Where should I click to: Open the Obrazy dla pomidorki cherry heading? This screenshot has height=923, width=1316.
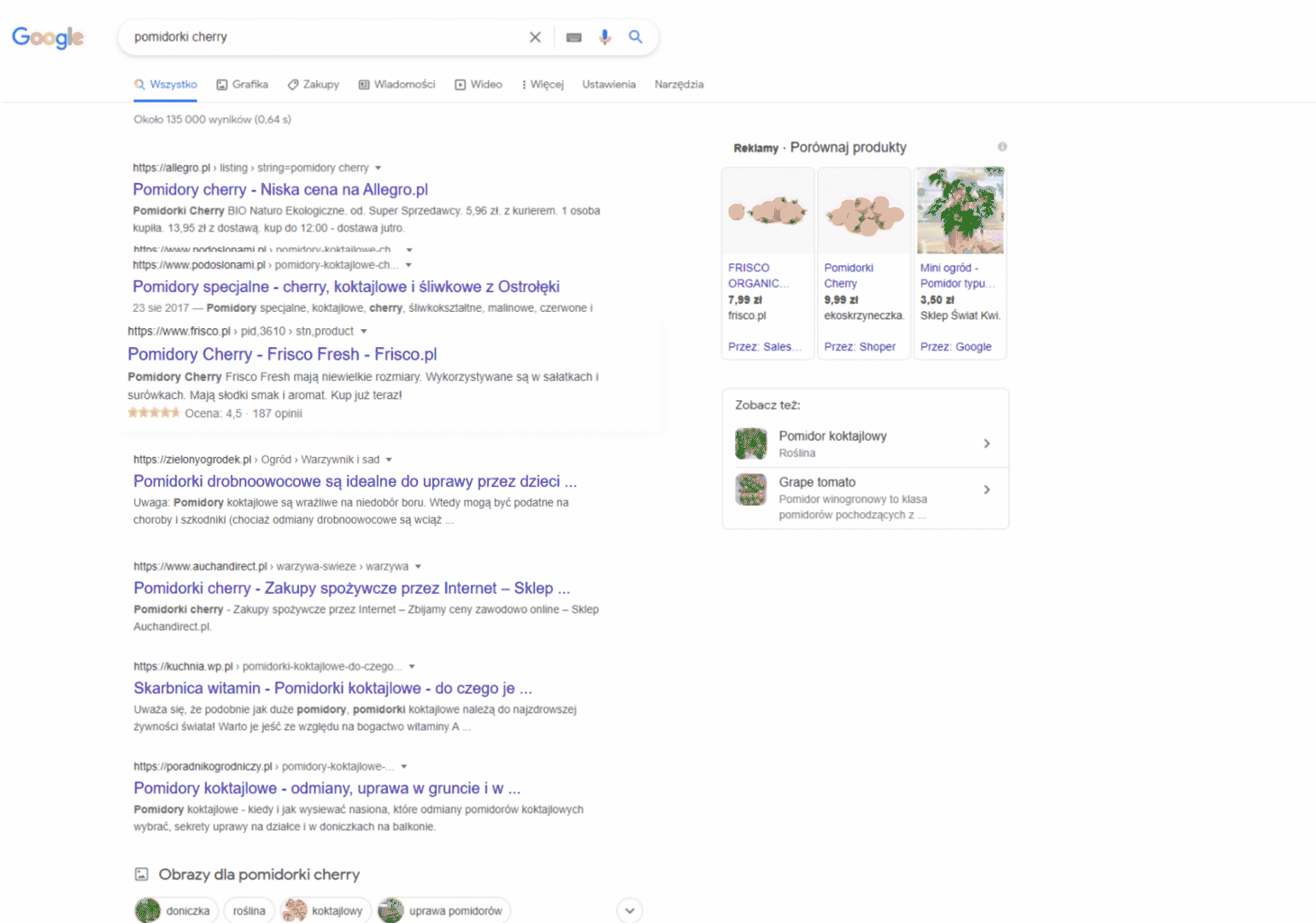click(259, 874)
